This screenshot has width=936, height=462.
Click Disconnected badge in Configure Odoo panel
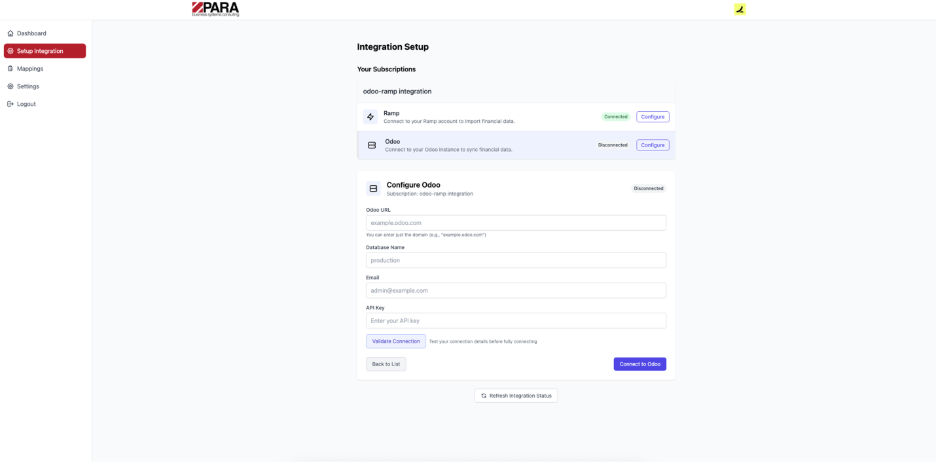pyautogui.click(x=648, y=189)
